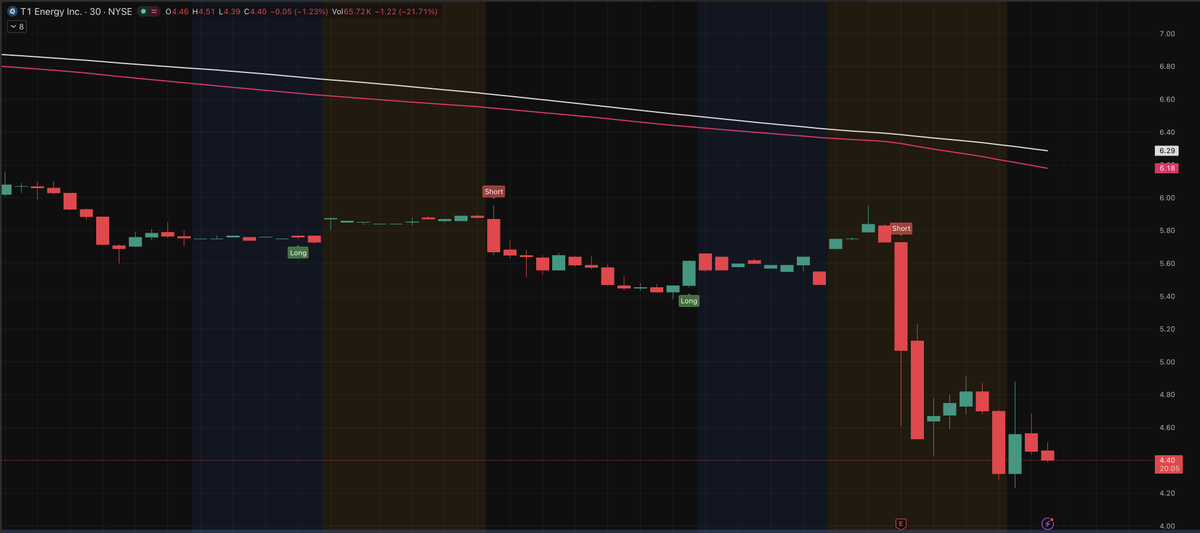The height and width of the screenshot is (533, 1200).
Task: Click the current price label 4.40
Action: point(1166,460)
